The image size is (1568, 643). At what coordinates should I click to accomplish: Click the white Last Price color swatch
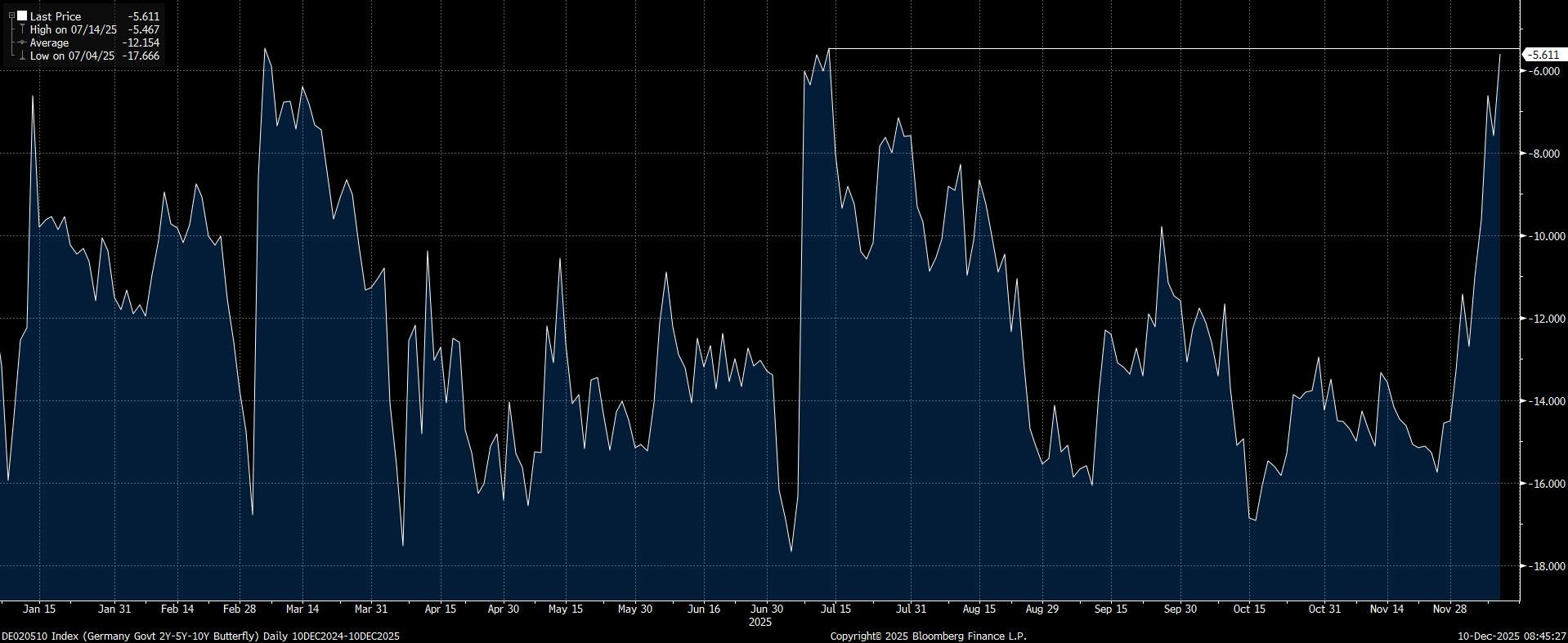pyautogui.click(x=22, y=16)
